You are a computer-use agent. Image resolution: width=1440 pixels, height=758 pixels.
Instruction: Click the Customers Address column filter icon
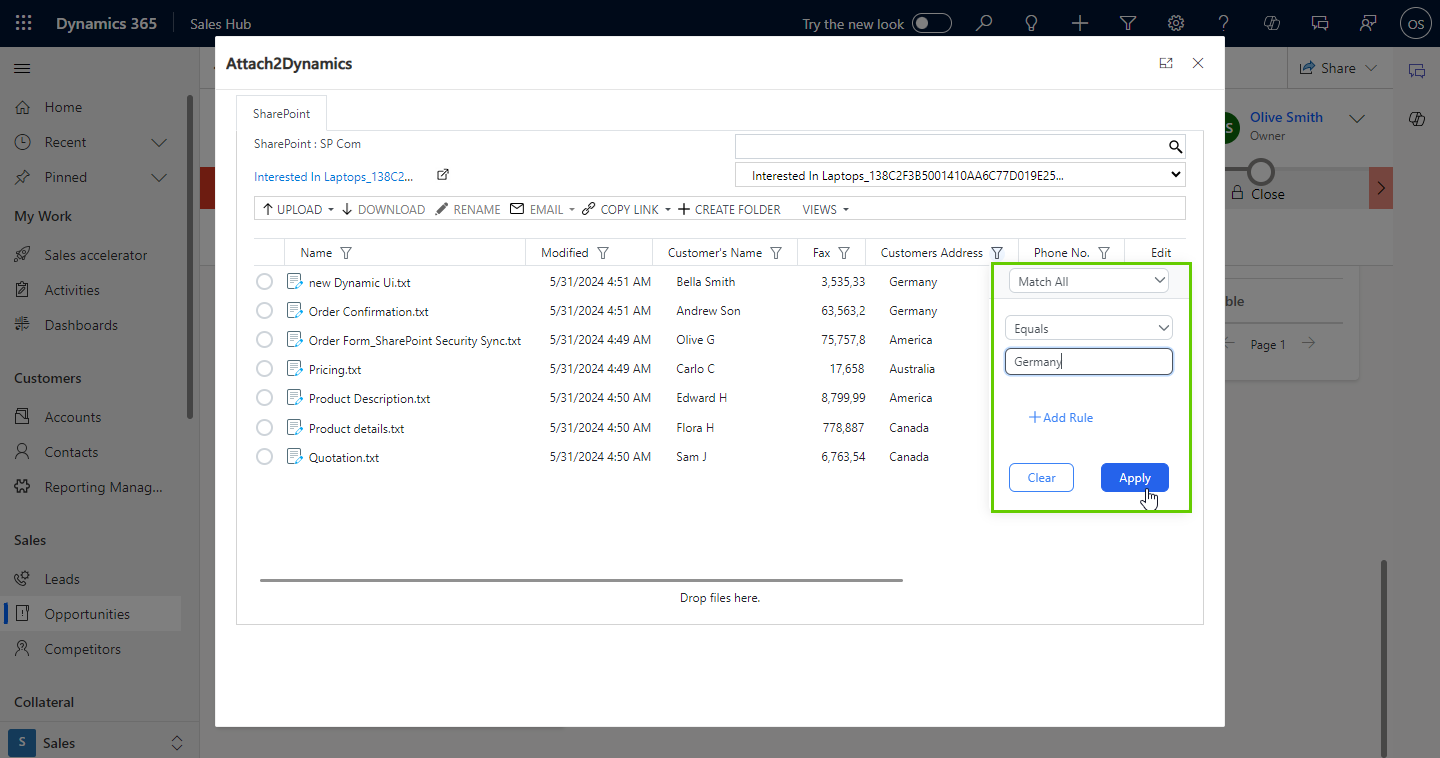(996, 253)
